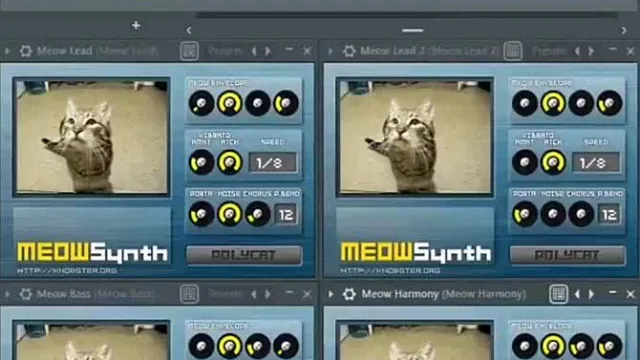The image size is (640, 360).
Task: Open vibrato Speed 1/8 selector in Meow Lead
Action: point(273,163)
